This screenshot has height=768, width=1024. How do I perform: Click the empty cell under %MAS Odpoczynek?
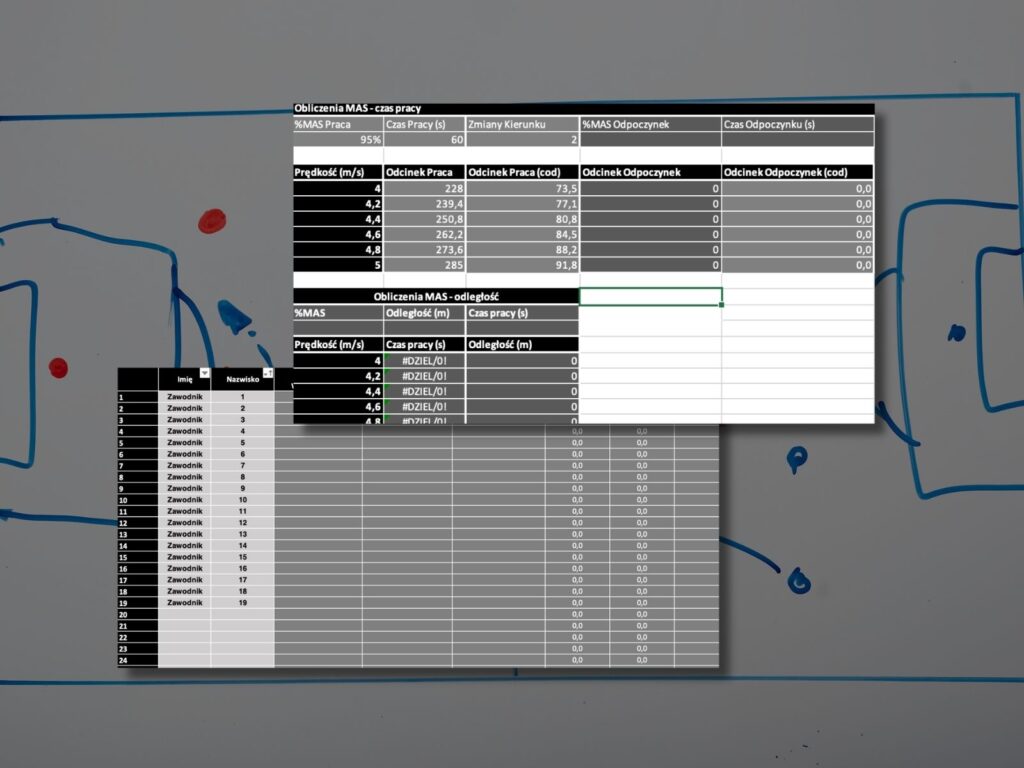pos(650,140)
